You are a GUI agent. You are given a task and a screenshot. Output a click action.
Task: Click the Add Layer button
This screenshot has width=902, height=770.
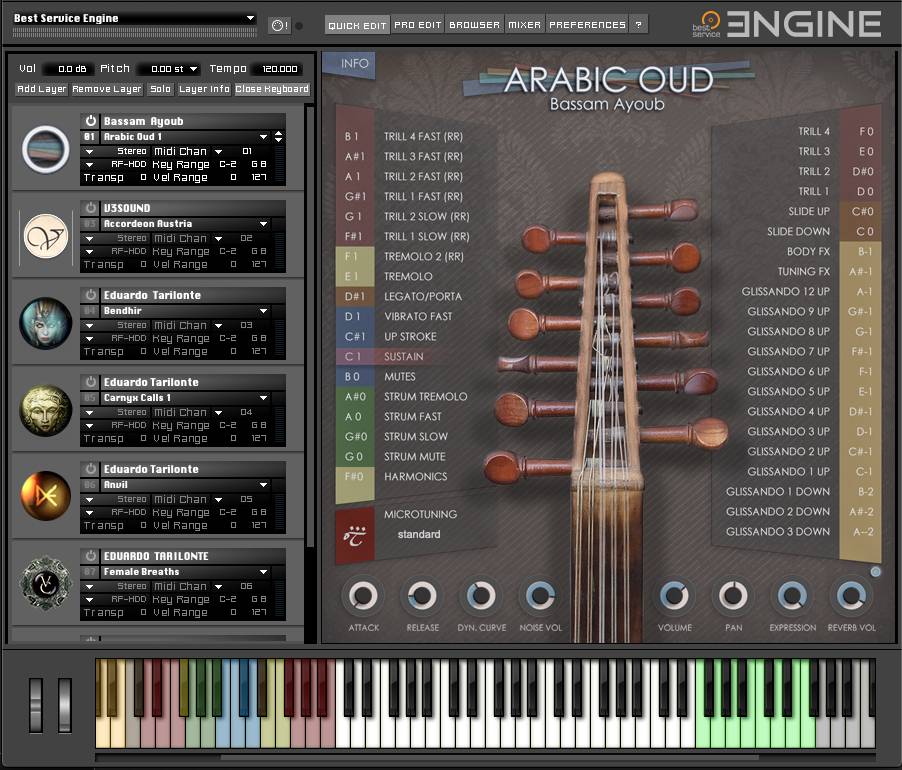click(x=42, y=89)
